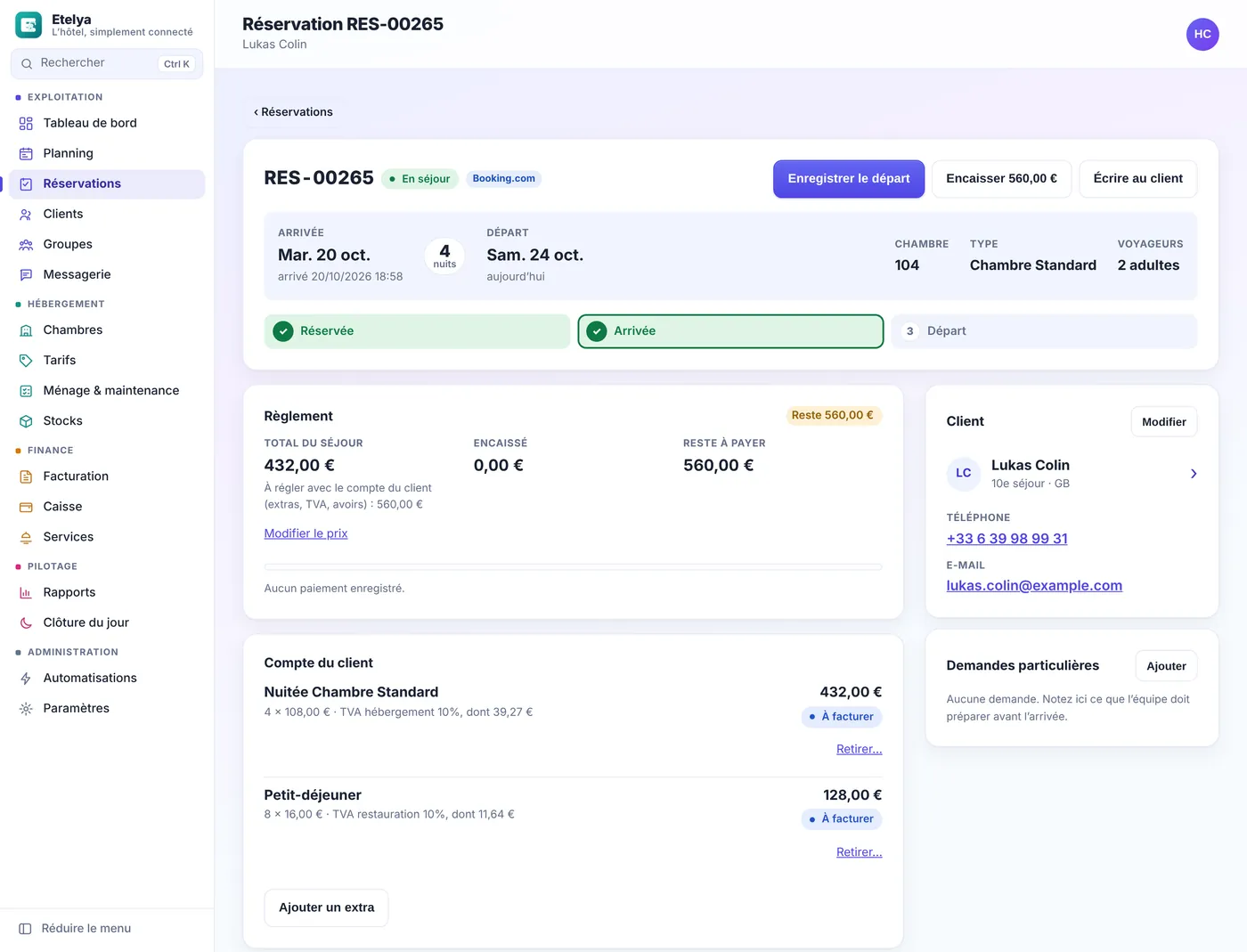Click Retirer for Petit-déjeuner
Image resolution: width=1247 pixels, height=952 pixels.
(859, 853)
